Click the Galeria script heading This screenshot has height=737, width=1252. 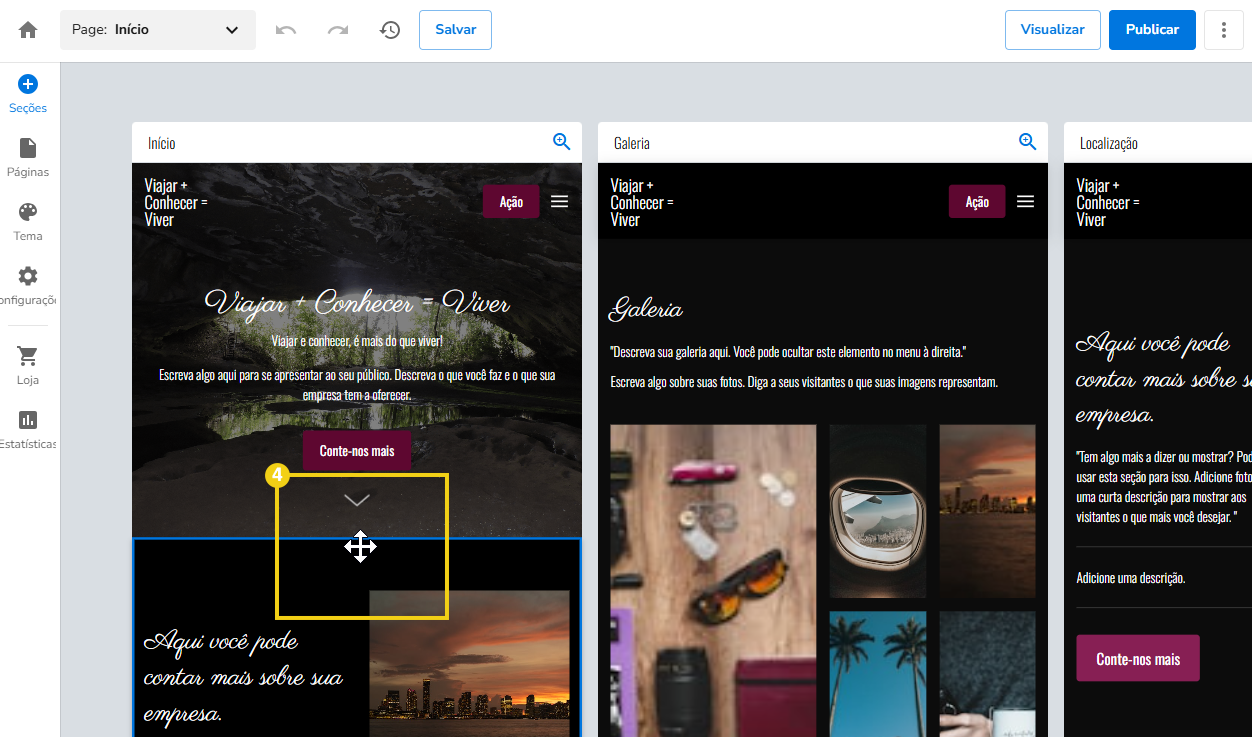[646, 309]
